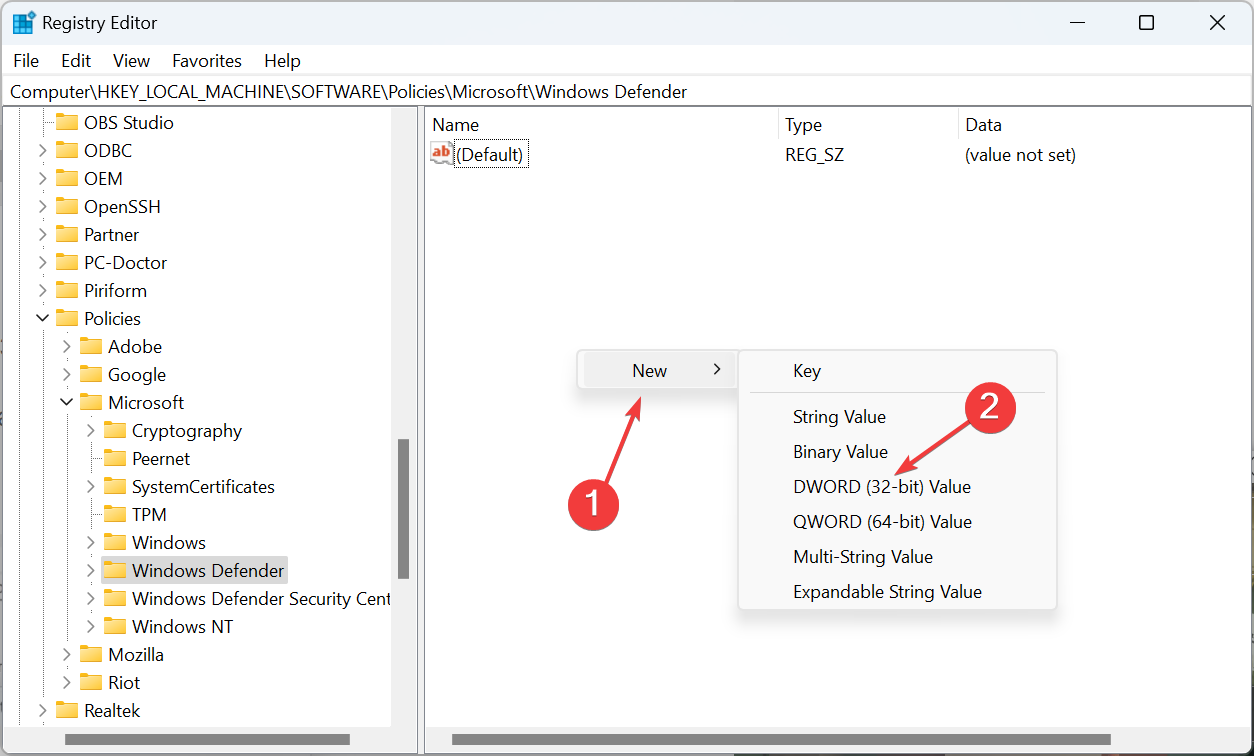Image resolution: width=1254 pixels, height=756 pixels.
Task: Click the TPM folder icon
Action: point(115,515)
